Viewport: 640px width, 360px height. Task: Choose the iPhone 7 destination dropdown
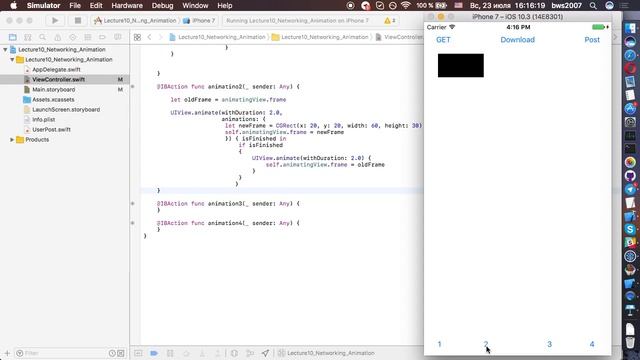(199, 20)
